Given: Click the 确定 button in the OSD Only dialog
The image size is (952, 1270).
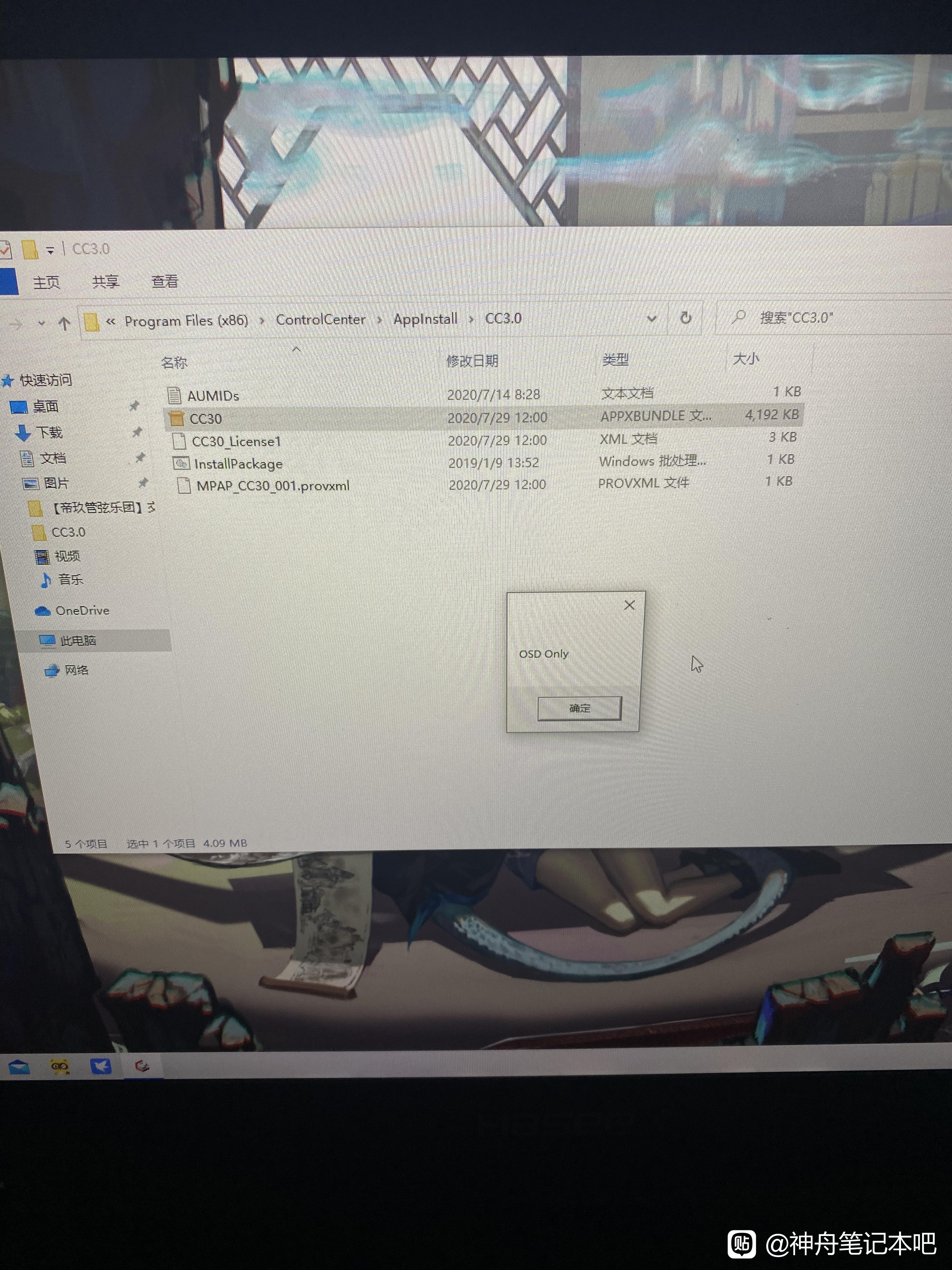Looking at the screenshot, I should 579,708.
